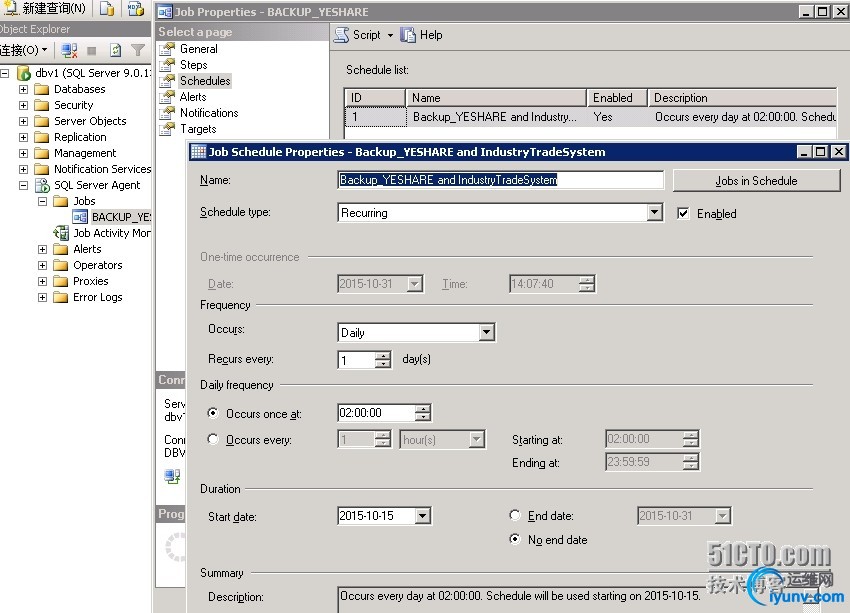Click the filter funnel icon in Object Explorer
Viewport: 850px width, 613px height.
pos(138,50)
